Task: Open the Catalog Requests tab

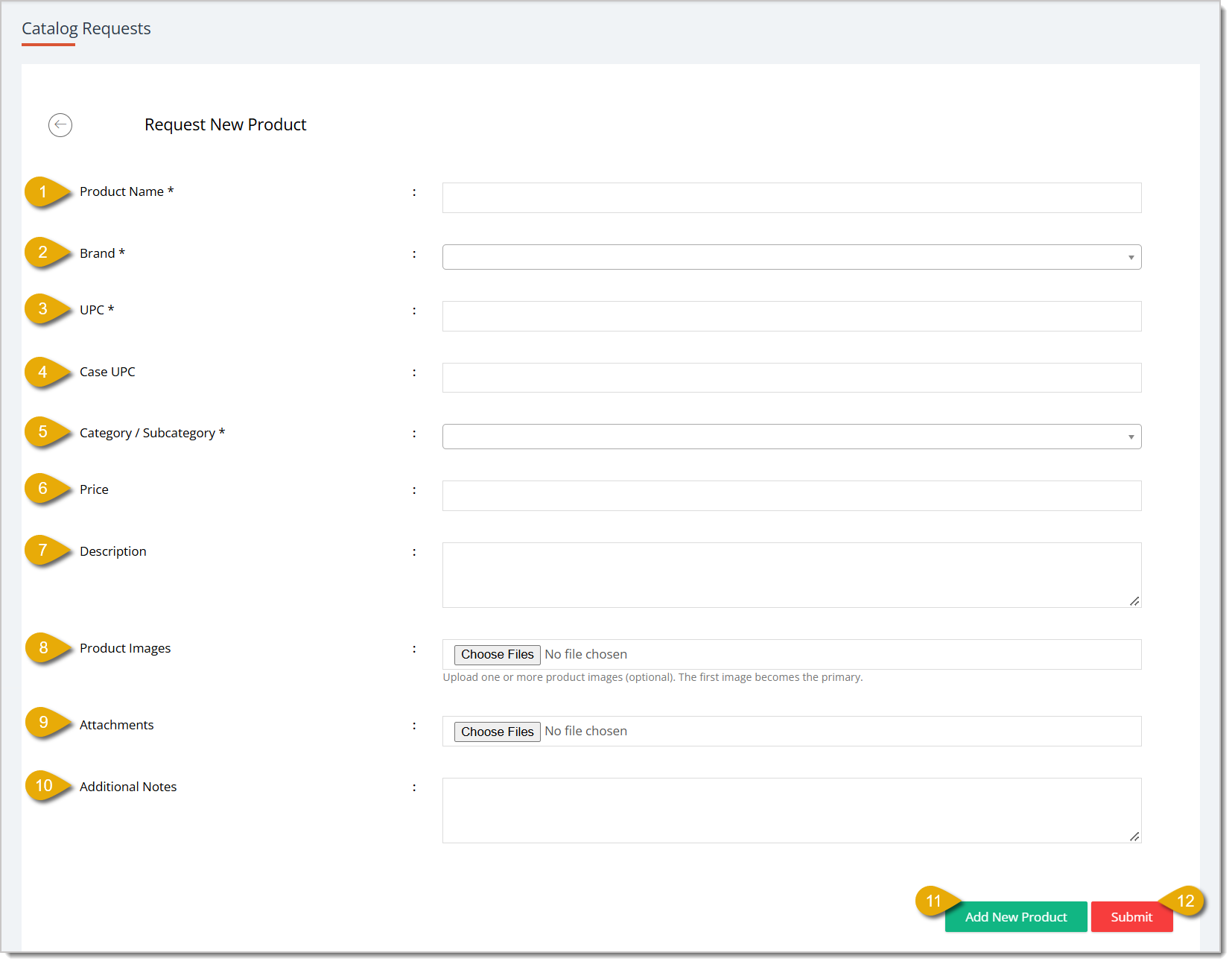Action: [x=86, y=29]
